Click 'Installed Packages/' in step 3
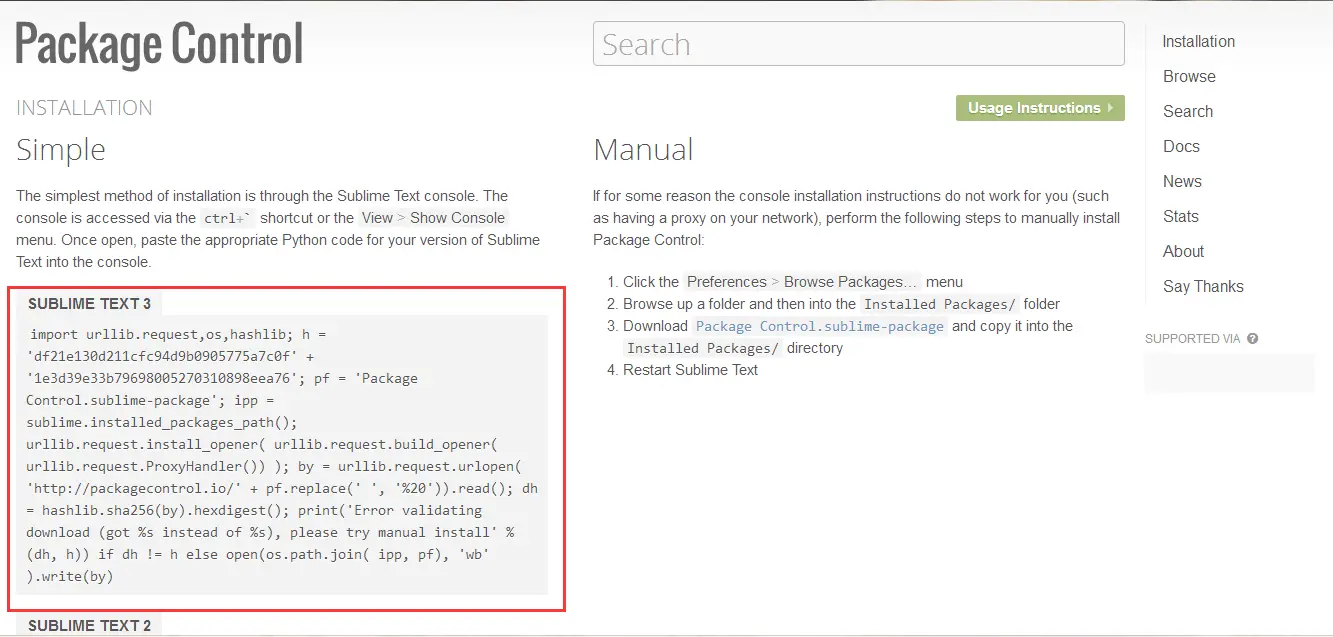Viewport: 1333px width, 637px height. 703,348
